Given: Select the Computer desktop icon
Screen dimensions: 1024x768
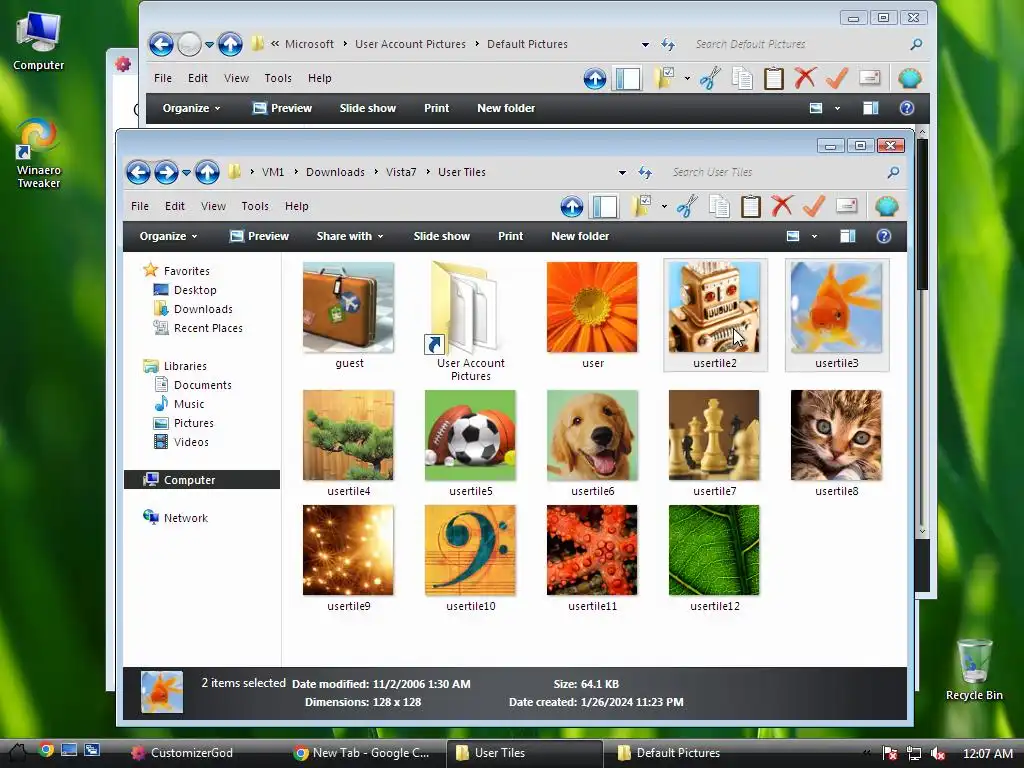Looking at the screenshot, I should (39, 41).
